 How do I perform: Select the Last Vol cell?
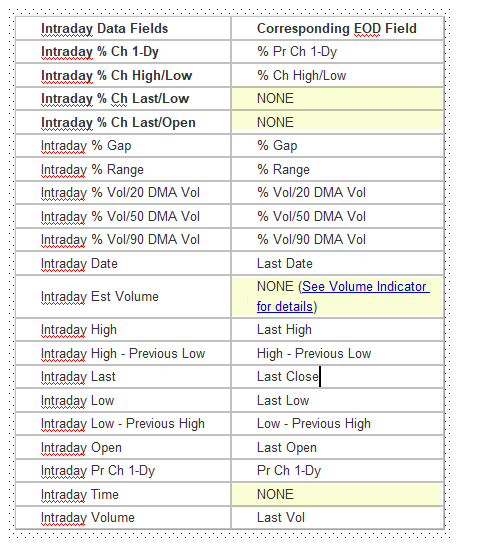point(337,518)
